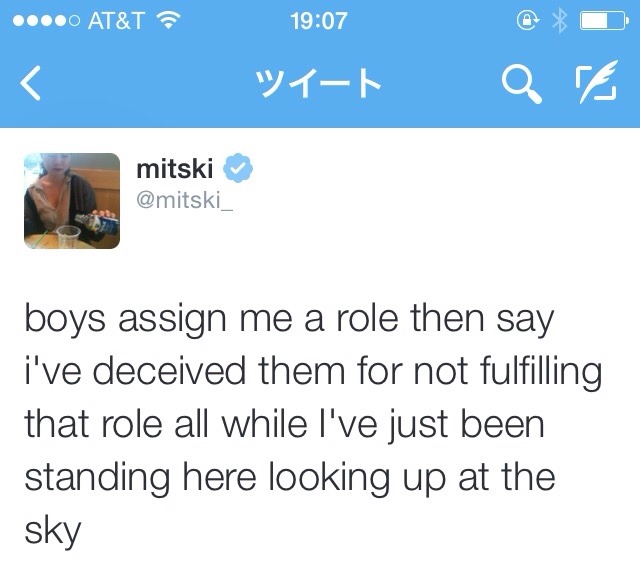The width and height of the screenshot is (640, 576).
Task: Click the blue verified badge
Action: point(236,166)
